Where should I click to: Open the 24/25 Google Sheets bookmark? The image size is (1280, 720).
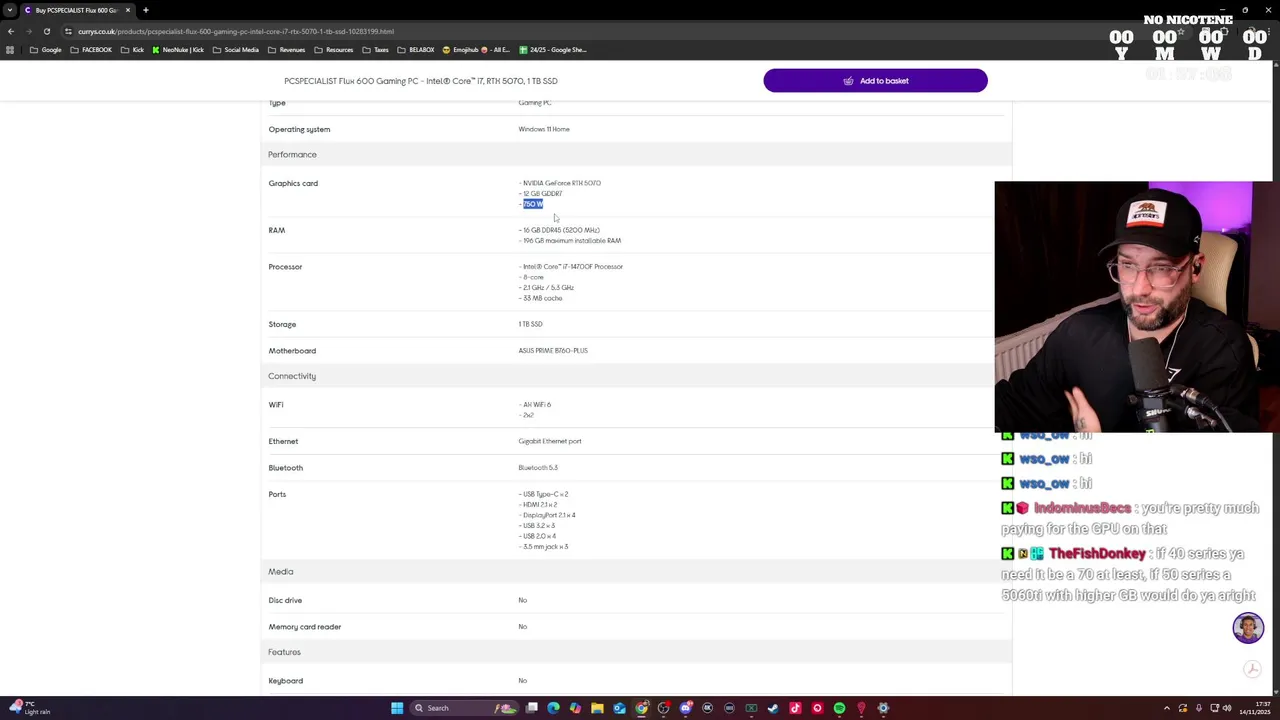553,50
